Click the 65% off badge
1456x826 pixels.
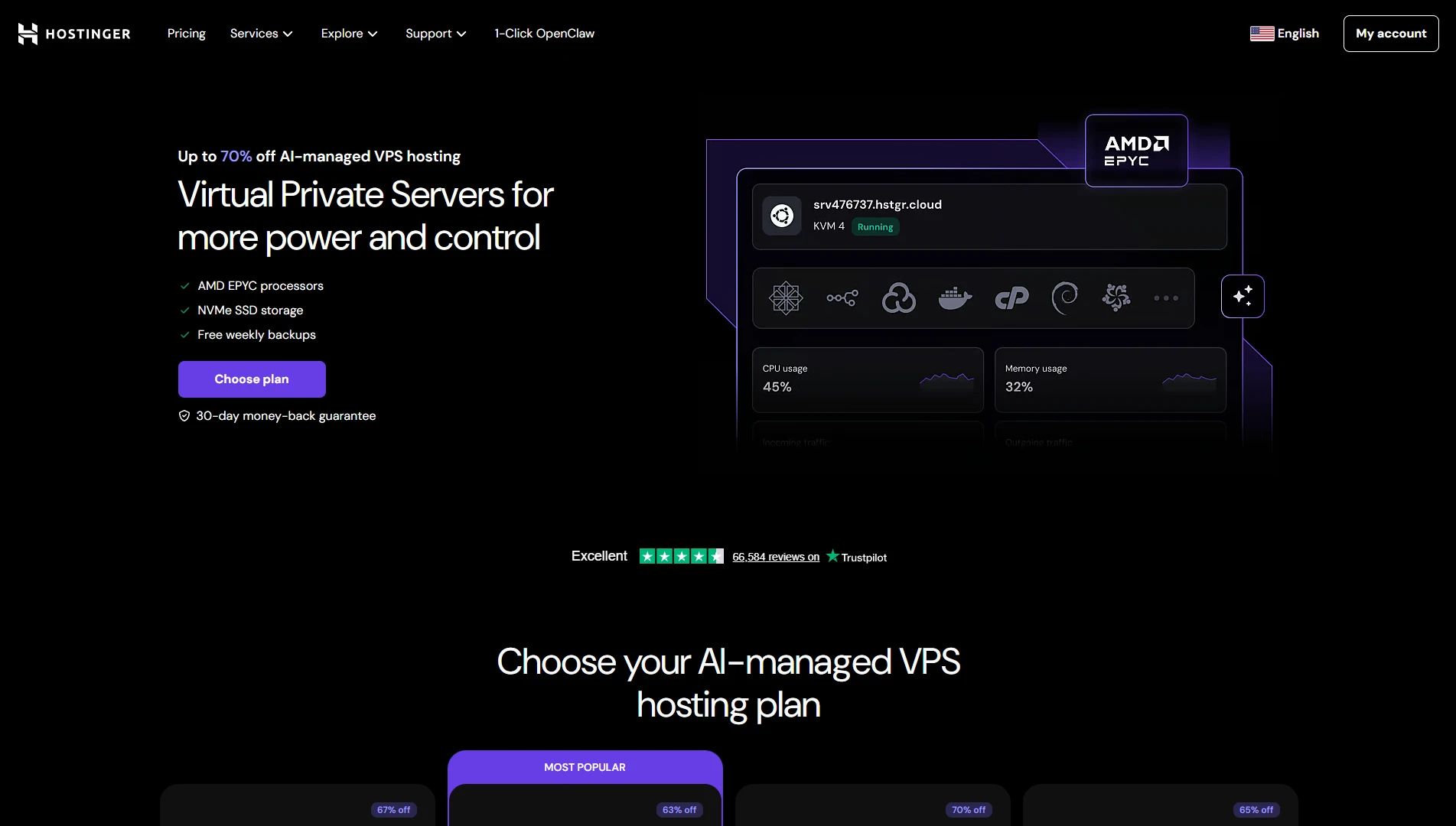pos(1256,810)
